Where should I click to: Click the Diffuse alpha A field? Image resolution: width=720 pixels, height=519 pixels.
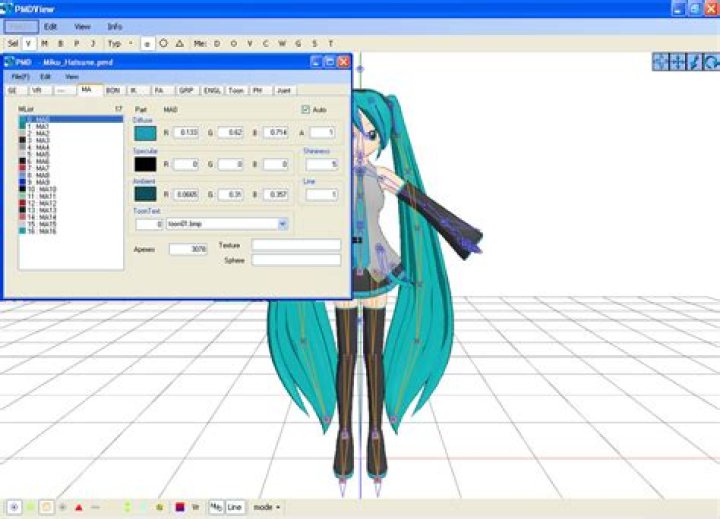[x=322, y=133]
